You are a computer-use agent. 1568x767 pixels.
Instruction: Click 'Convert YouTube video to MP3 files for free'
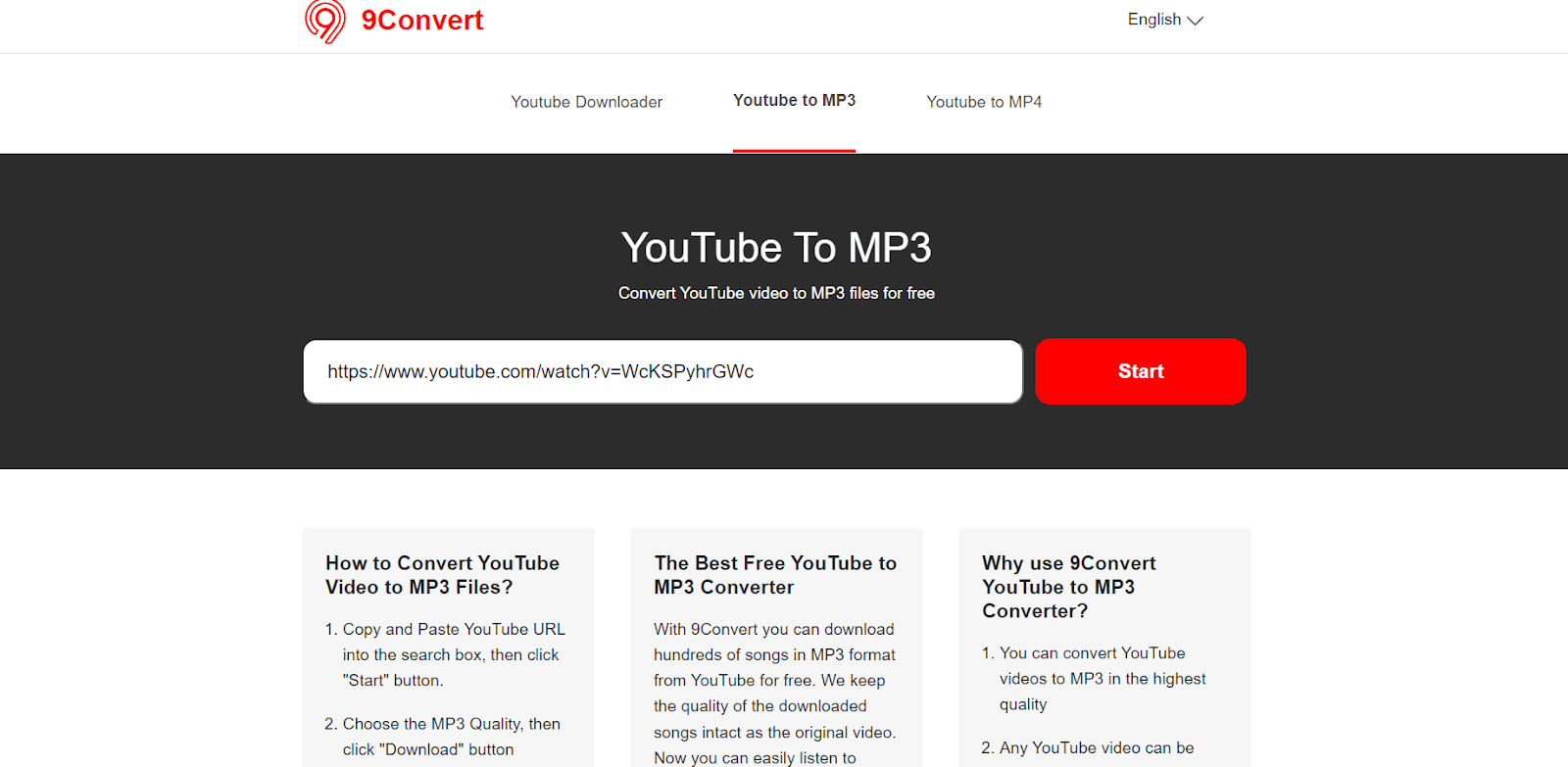click(776, 293)
